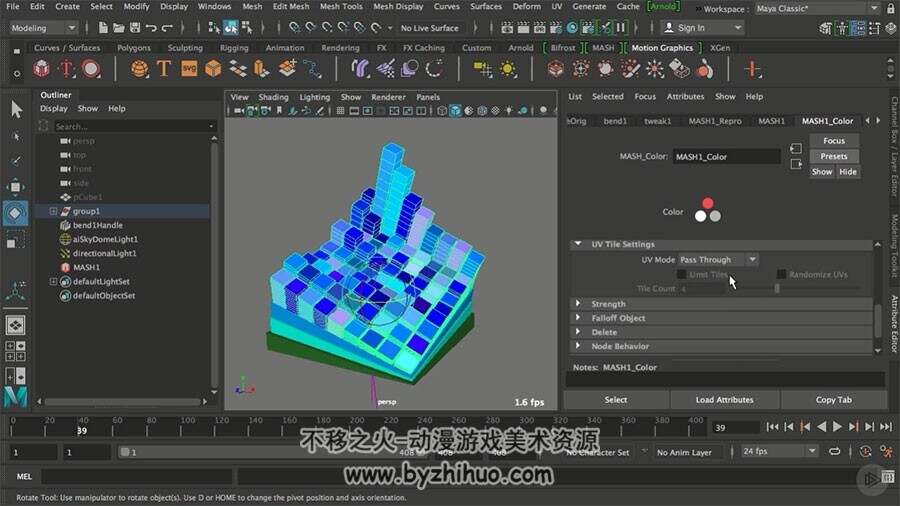Activate the Rotate tool in toolbox

[x=15, y=213]
